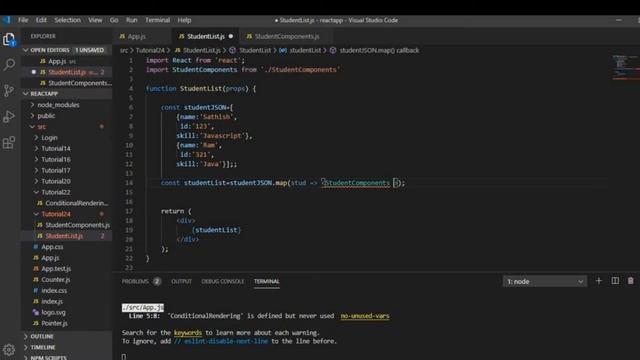
Task: Switch to the StudentComponents.js editor tab
Action: (x=286, y=36)
